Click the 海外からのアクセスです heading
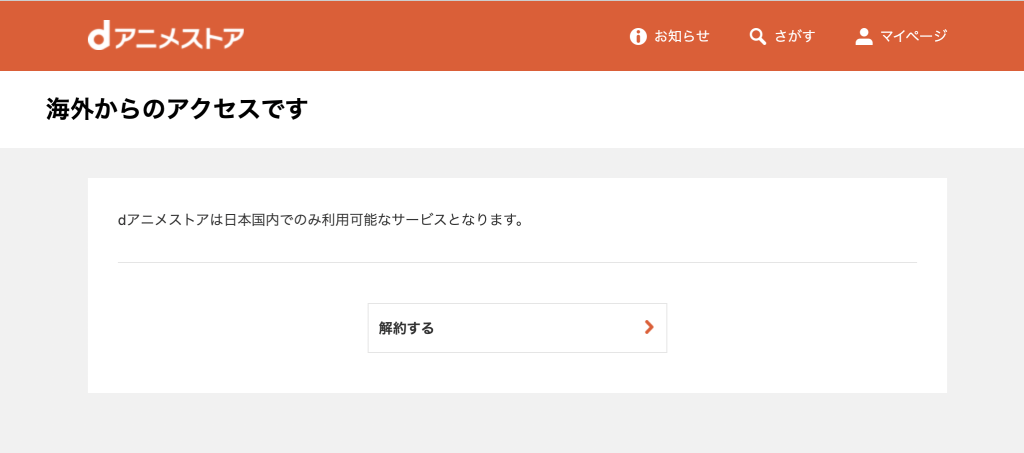This screenshot has height=453, width=1024. [176, 109]
